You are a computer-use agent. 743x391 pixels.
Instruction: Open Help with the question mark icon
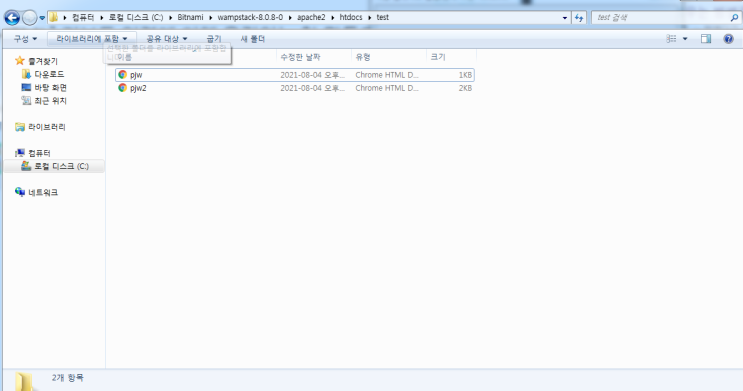coord(728,39)
